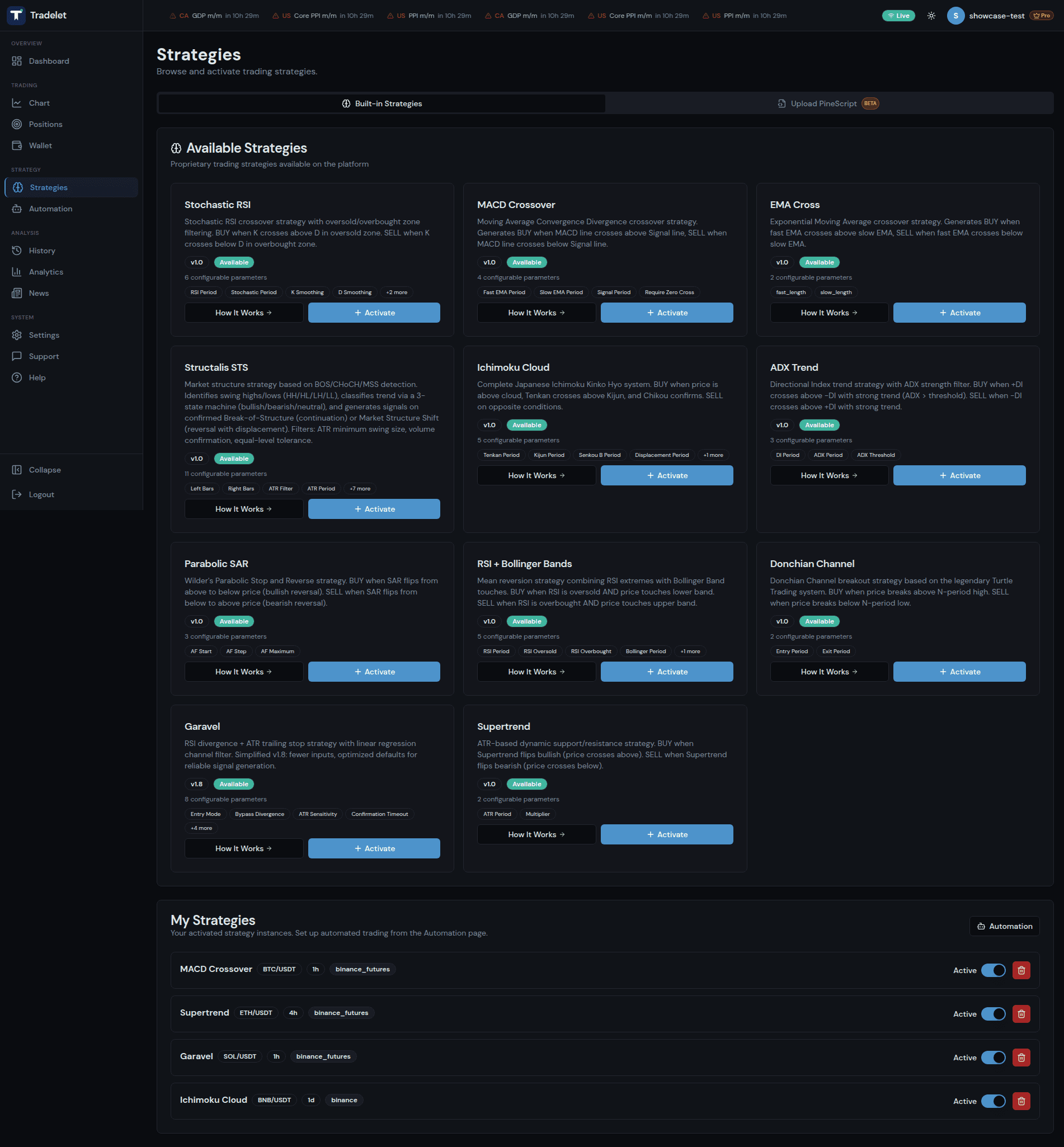Screen dimensions: 1064x1147
Task: Deactivate the Supertrend ETH/USDT strategy
Action: click(993, 1013)
